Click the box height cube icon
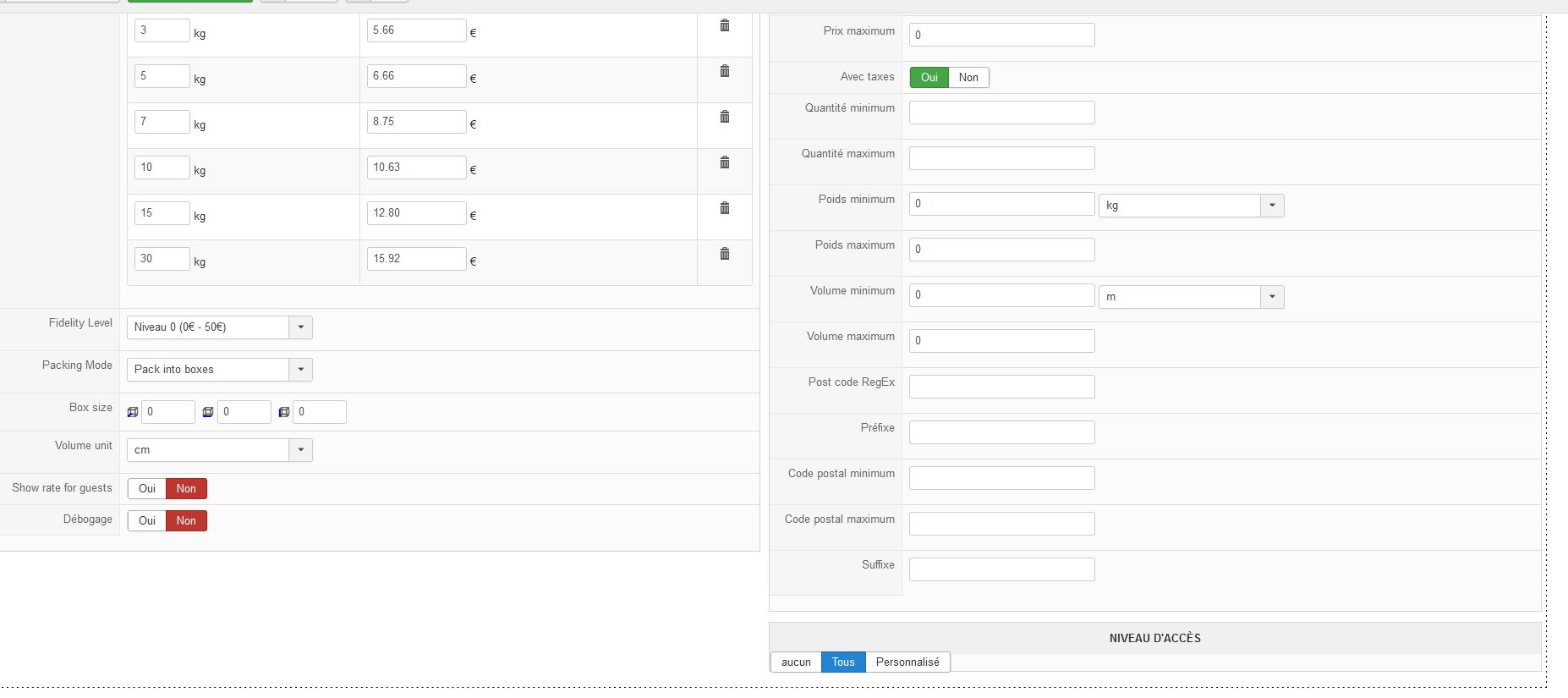This screenshot has height=698, width=1568. 284,412
